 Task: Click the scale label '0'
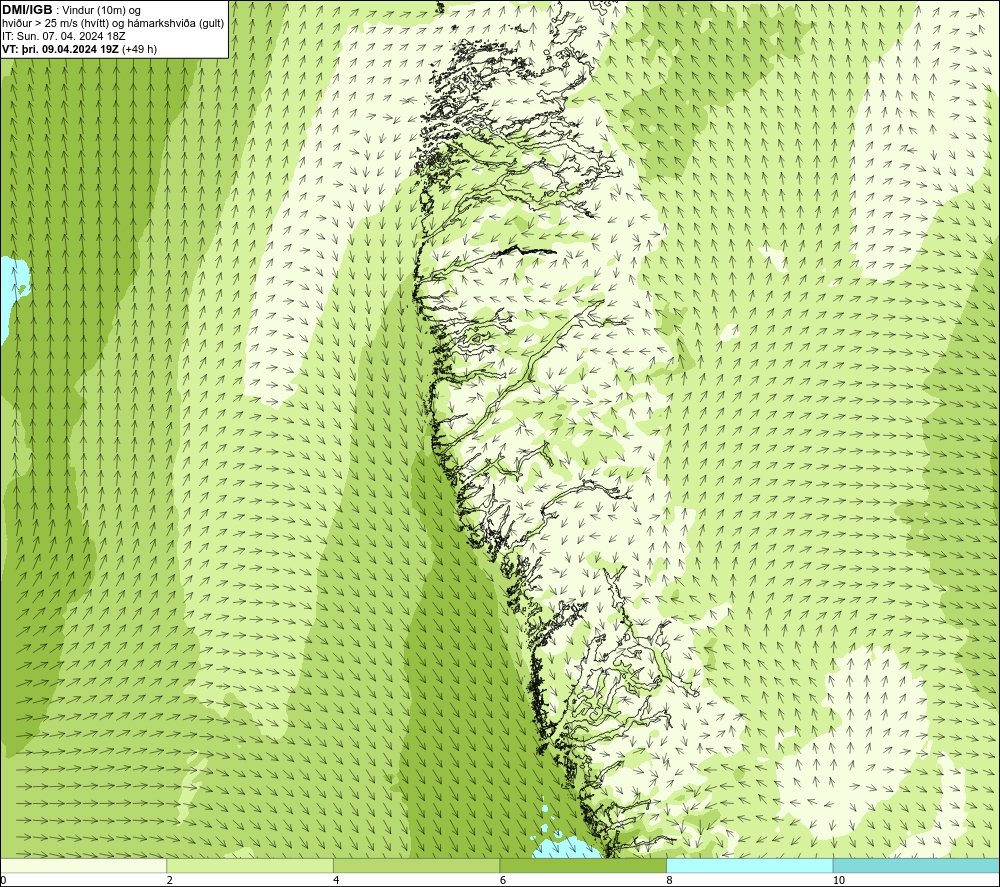tap(3, 880)
